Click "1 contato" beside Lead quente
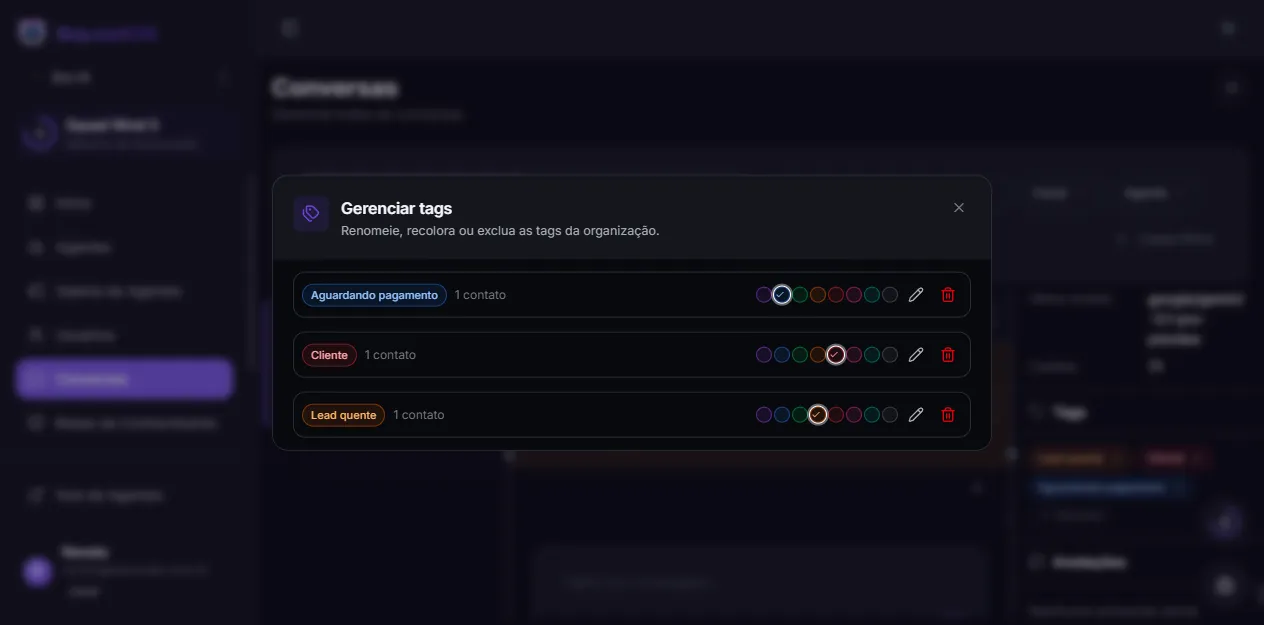Screen dimensions: 1264x625 [x=418, y=415]
